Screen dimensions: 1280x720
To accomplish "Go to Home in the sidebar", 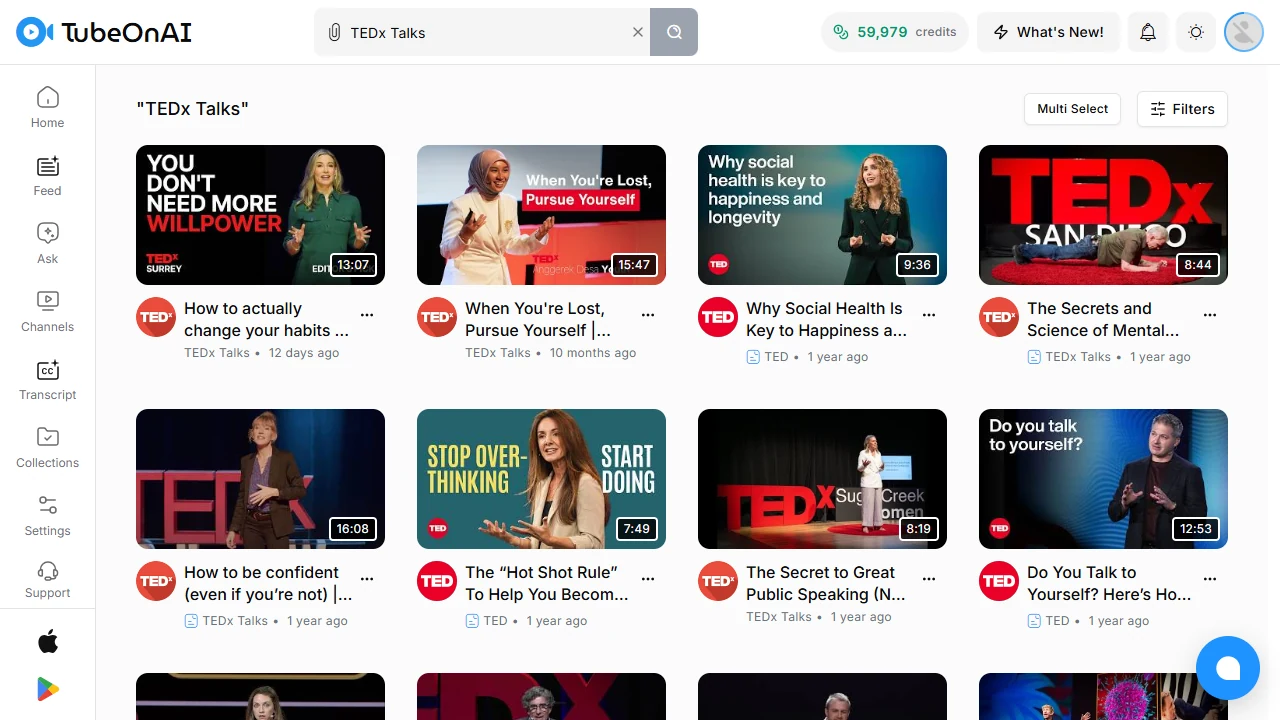I will click(47, 107).
